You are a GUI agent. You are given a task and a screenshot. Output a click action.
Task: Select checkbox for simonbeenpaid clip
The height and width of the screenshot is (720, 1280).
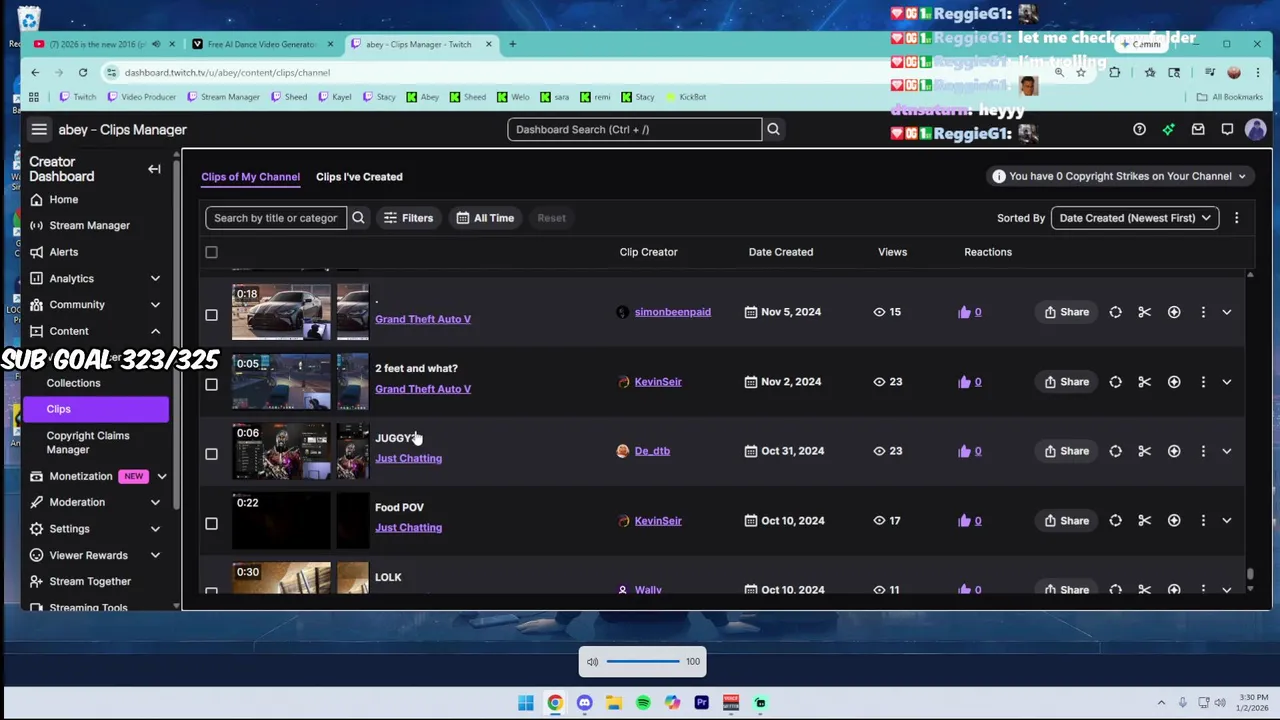coord(211,315)
